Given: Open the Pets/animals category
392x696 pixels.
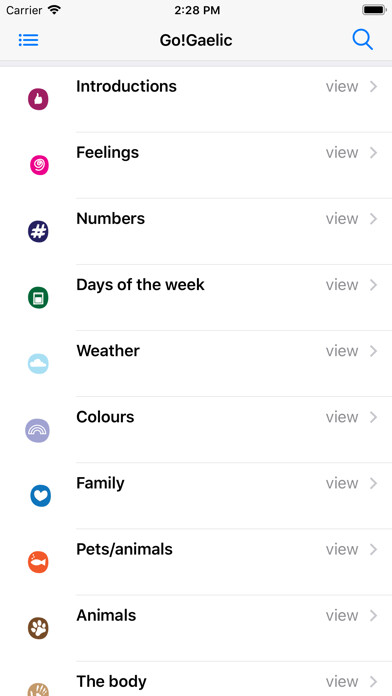Looking at the screenshot, I should (196, 562).
